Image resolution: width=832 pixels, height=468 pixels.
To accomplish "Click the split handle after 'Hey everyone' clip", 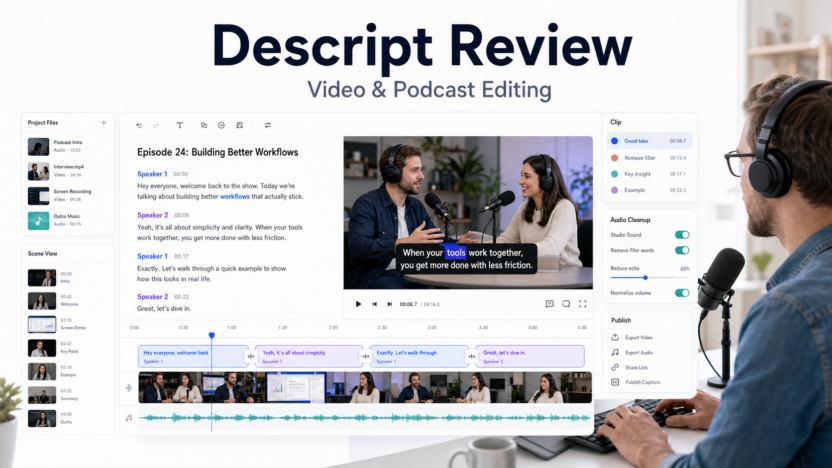I will click(x=251, y=357).
